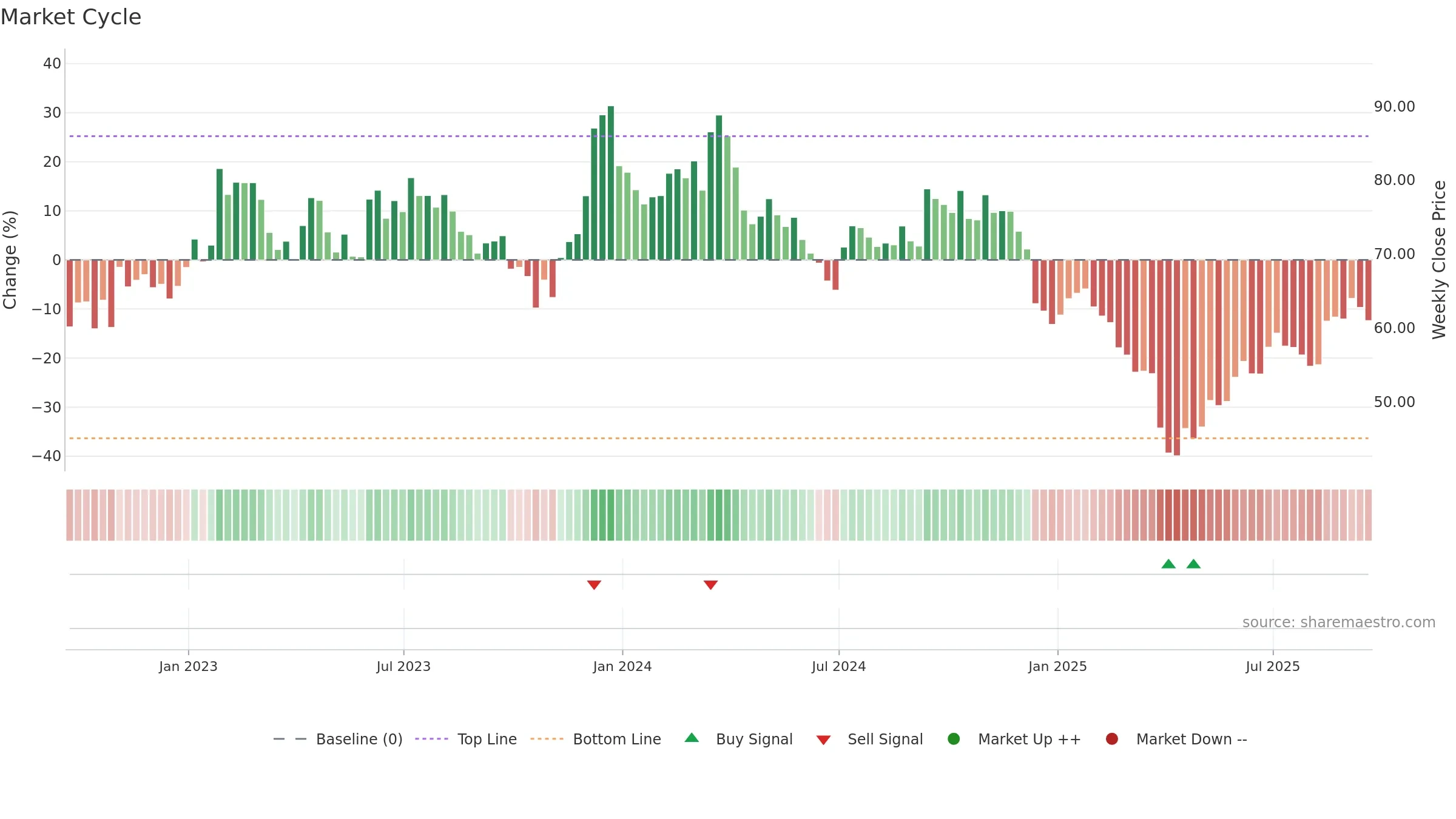Click the deepest red bar reaching −40
1456x819 pixels.
(1177, 358)
